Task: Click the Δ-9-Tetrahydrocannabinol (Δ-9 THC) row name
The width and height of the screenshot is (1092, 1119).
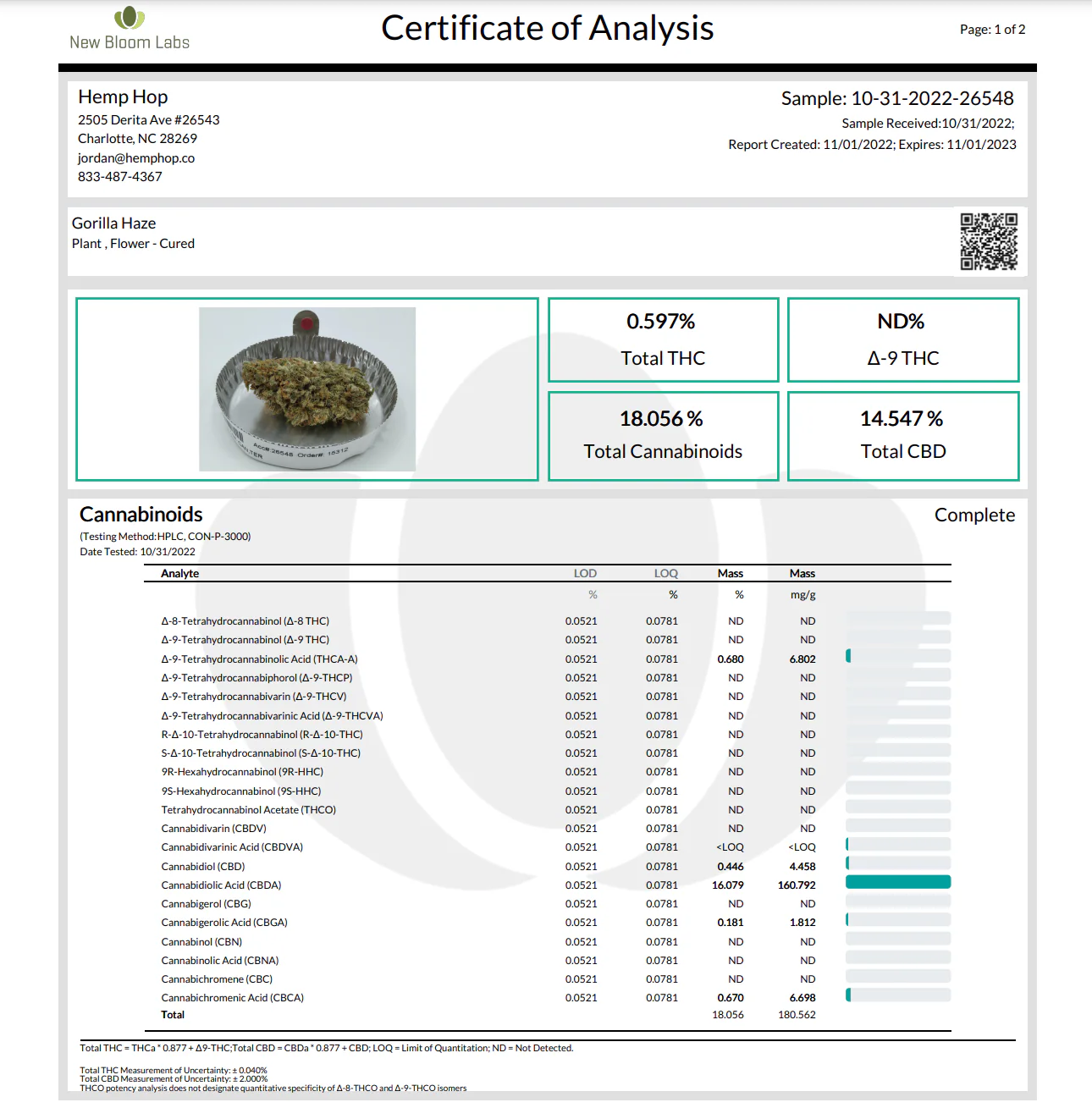Action: [245, 640]
